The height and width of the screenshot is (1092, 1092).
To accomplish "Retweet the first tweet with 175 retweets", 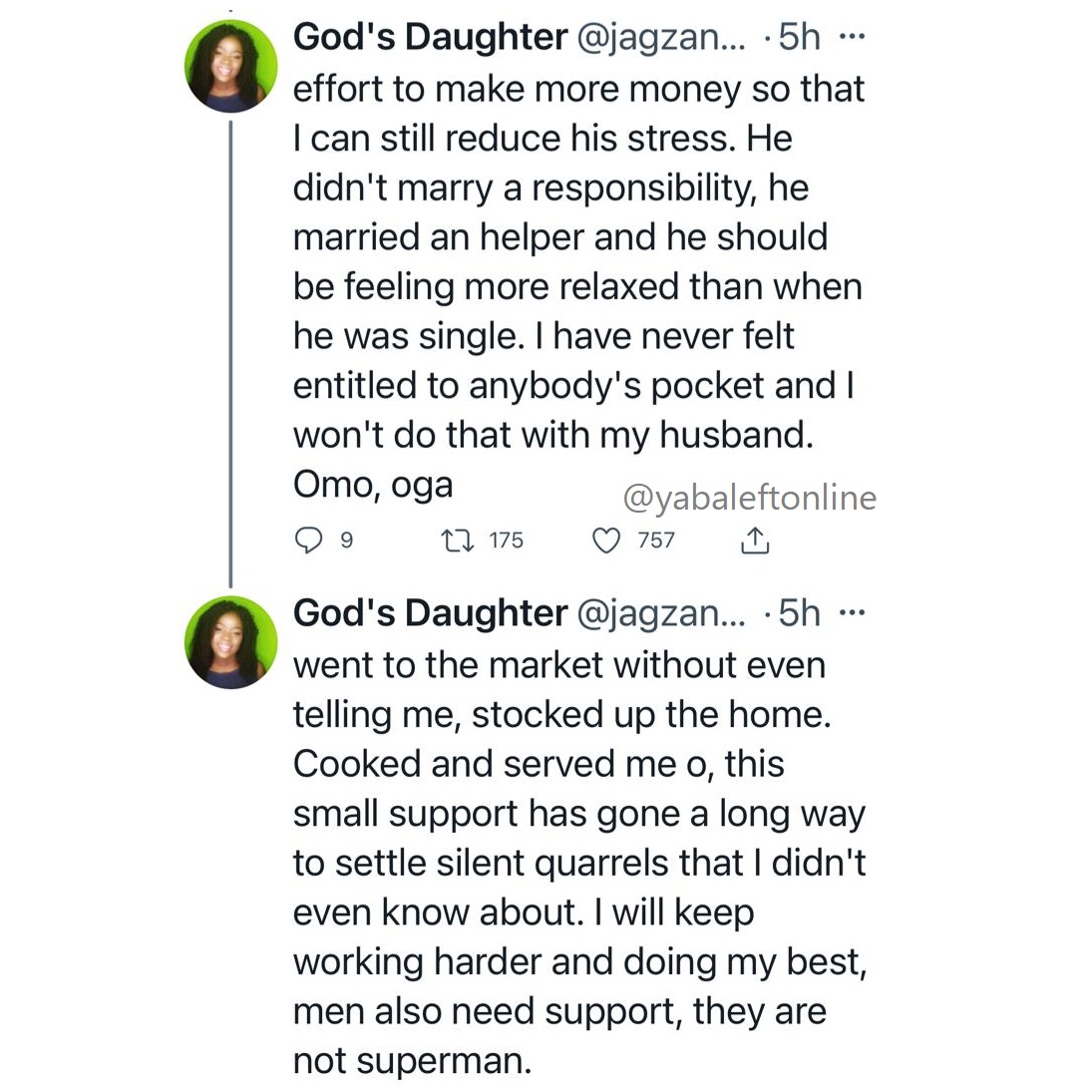I will 459,541.
